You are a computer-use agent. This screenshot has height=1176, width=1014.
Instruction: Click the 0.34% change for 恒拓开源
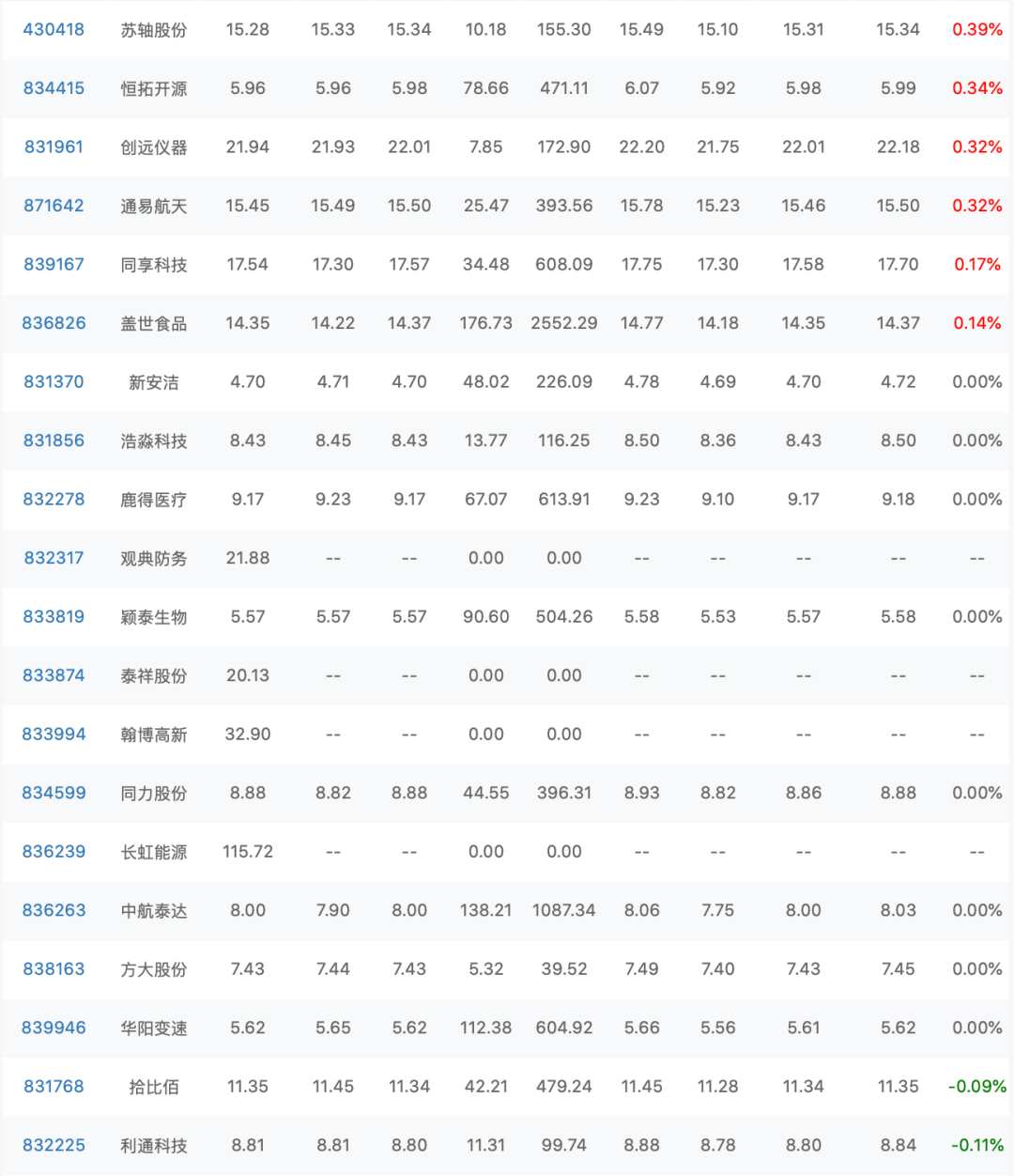tap(977, 88)
